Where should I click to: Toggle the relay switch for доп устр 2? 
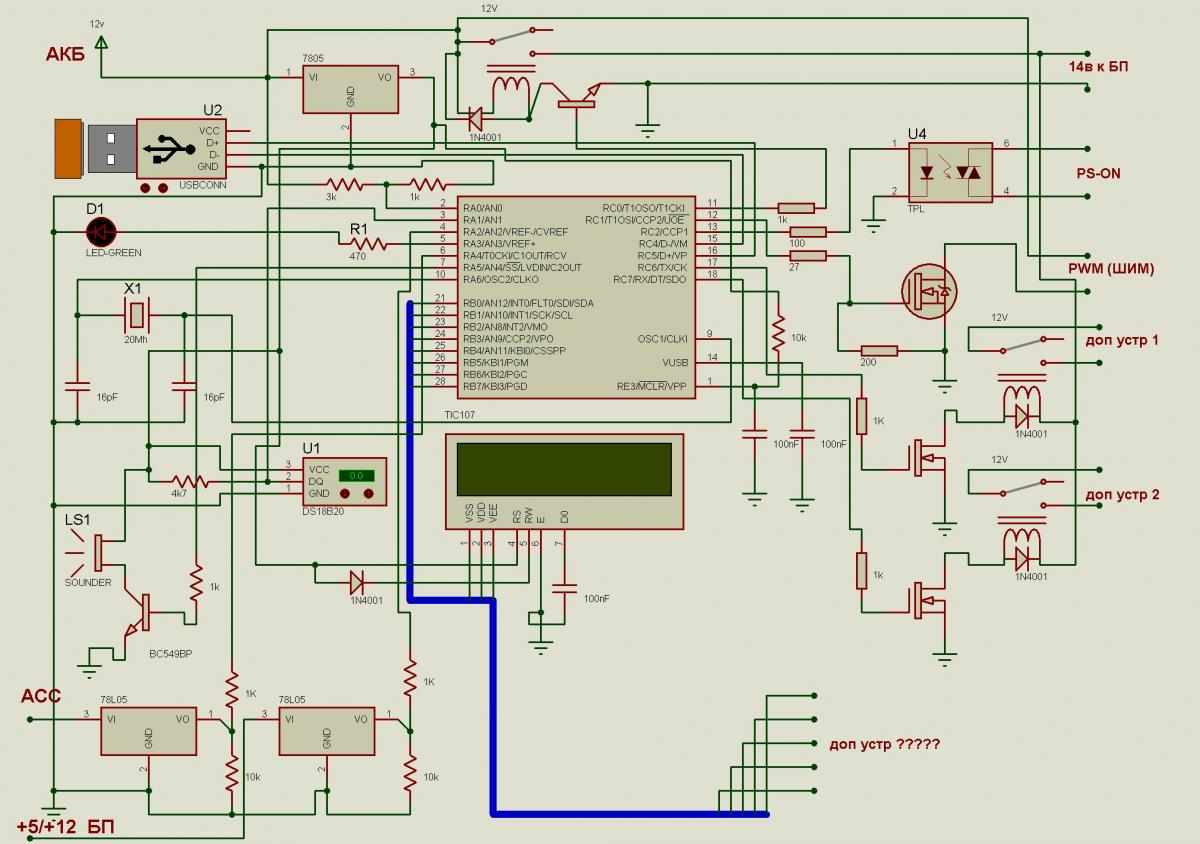tap(1020, 487)
